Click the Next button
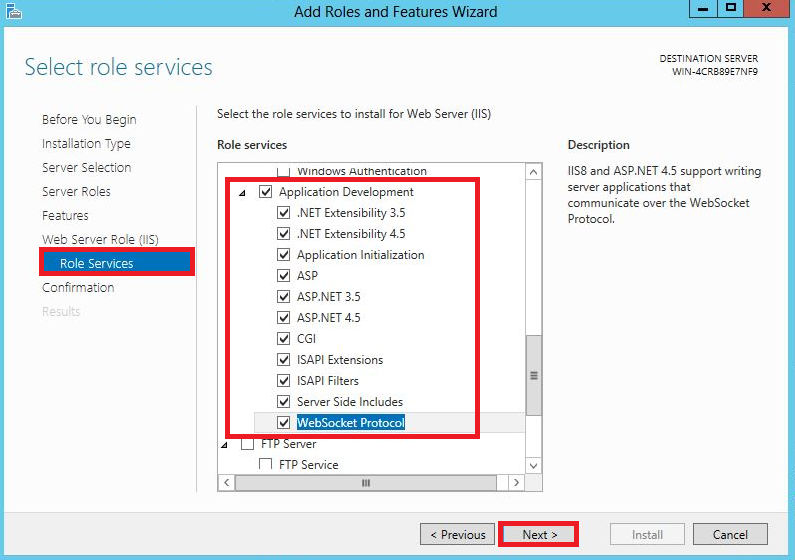Screen dimensions: 795x560 [538, 535]
